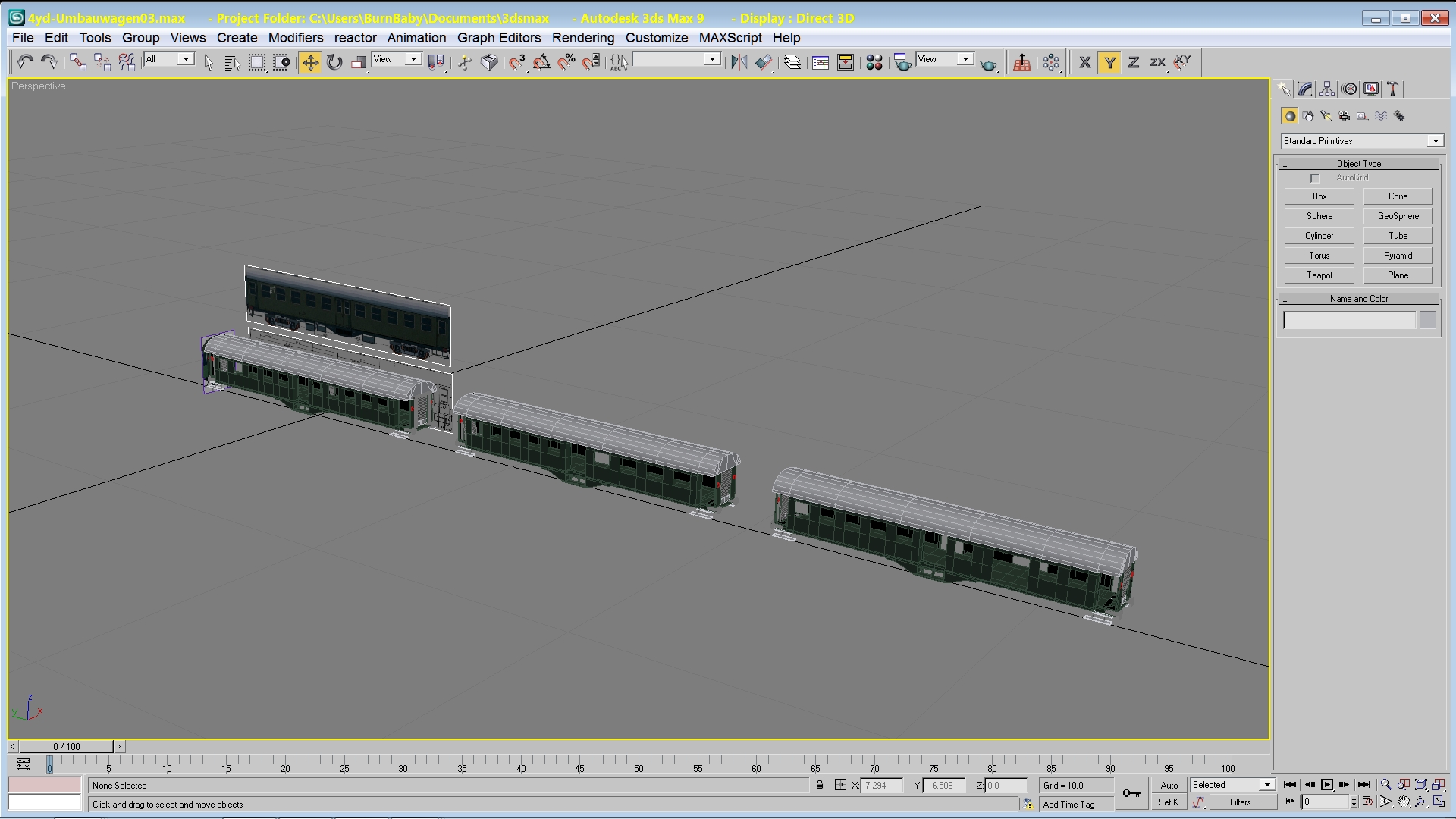Click the GeoSphere primitive button

[1398, 216]
